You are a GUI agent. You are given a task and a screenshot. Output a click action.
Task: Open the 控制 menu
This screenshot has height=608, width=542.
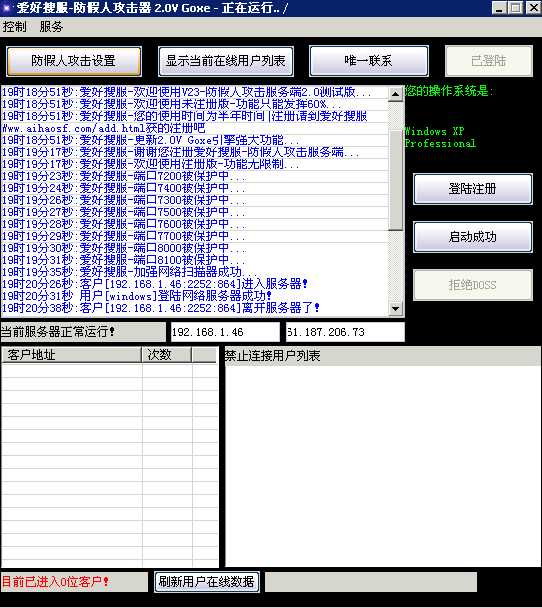(x=15, y=27)
